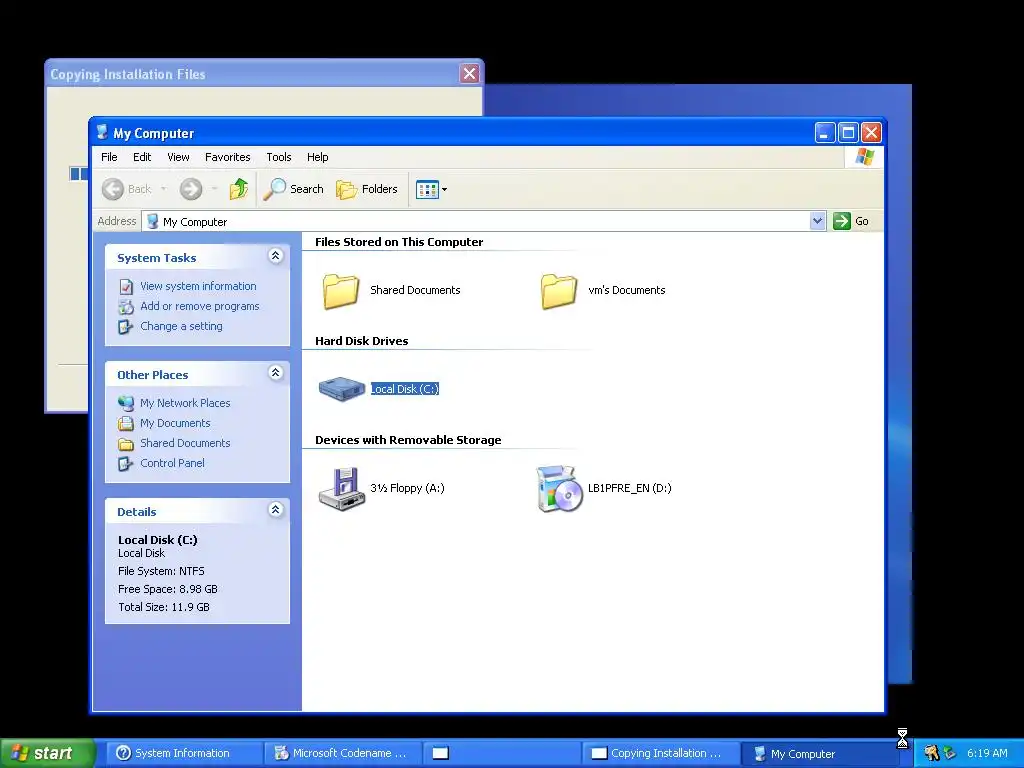The width and height of the screenshot is (1024, 768).
Task: Click the address bar My Computer icon
Action: [152, 221]
